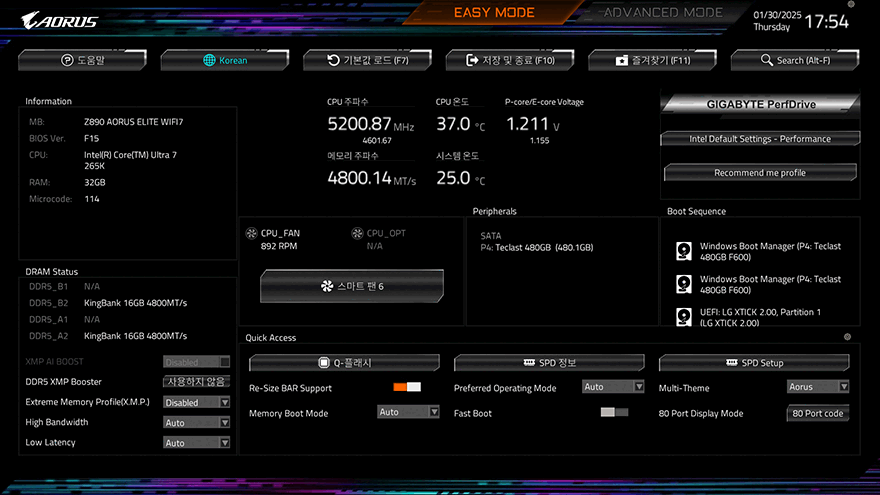The image size is (880, 495).
Task: Click DDR5_B2 KingBank 16GB 4800MT/s row
Action: point(108,303)
